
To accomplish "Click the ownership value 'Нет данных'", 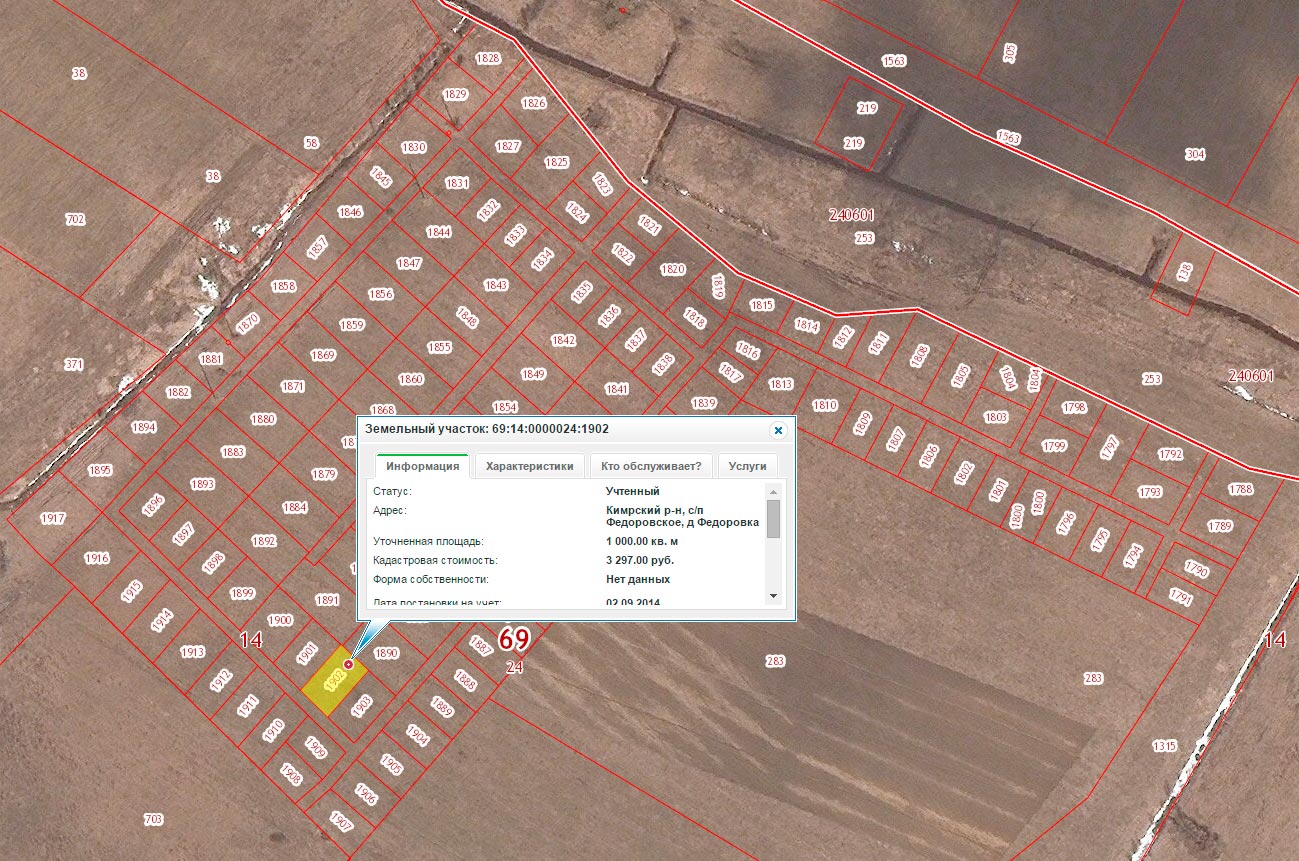I will tap(638, 579).
